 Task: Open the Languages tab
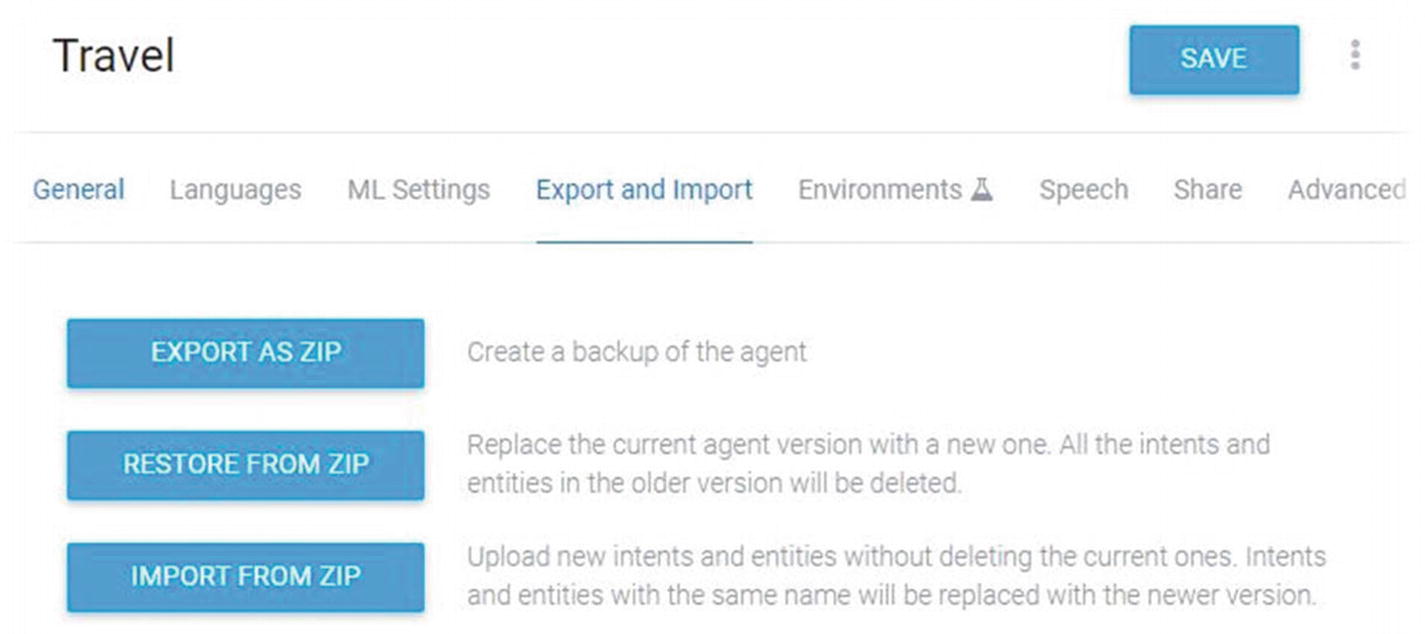tap(235, 189)
